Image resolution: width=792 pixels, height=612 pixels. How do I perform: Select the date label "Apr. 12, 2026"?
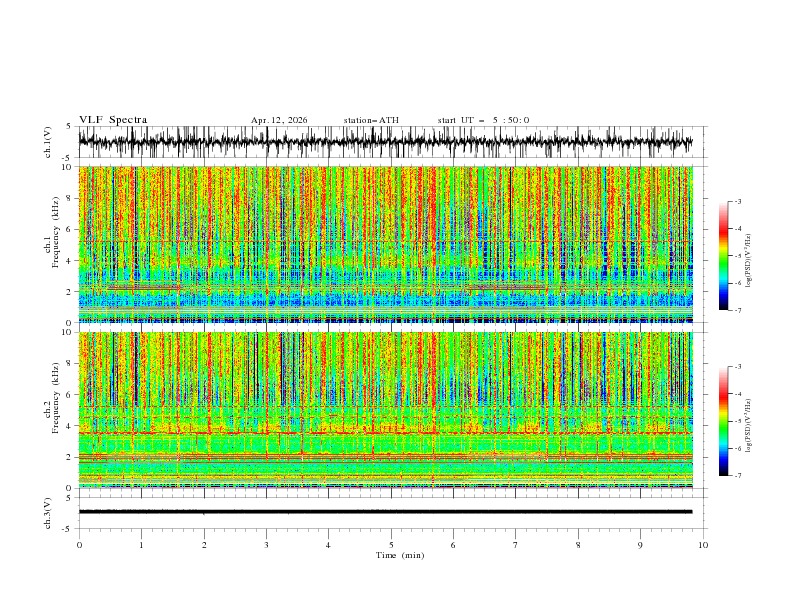(279, 120)
